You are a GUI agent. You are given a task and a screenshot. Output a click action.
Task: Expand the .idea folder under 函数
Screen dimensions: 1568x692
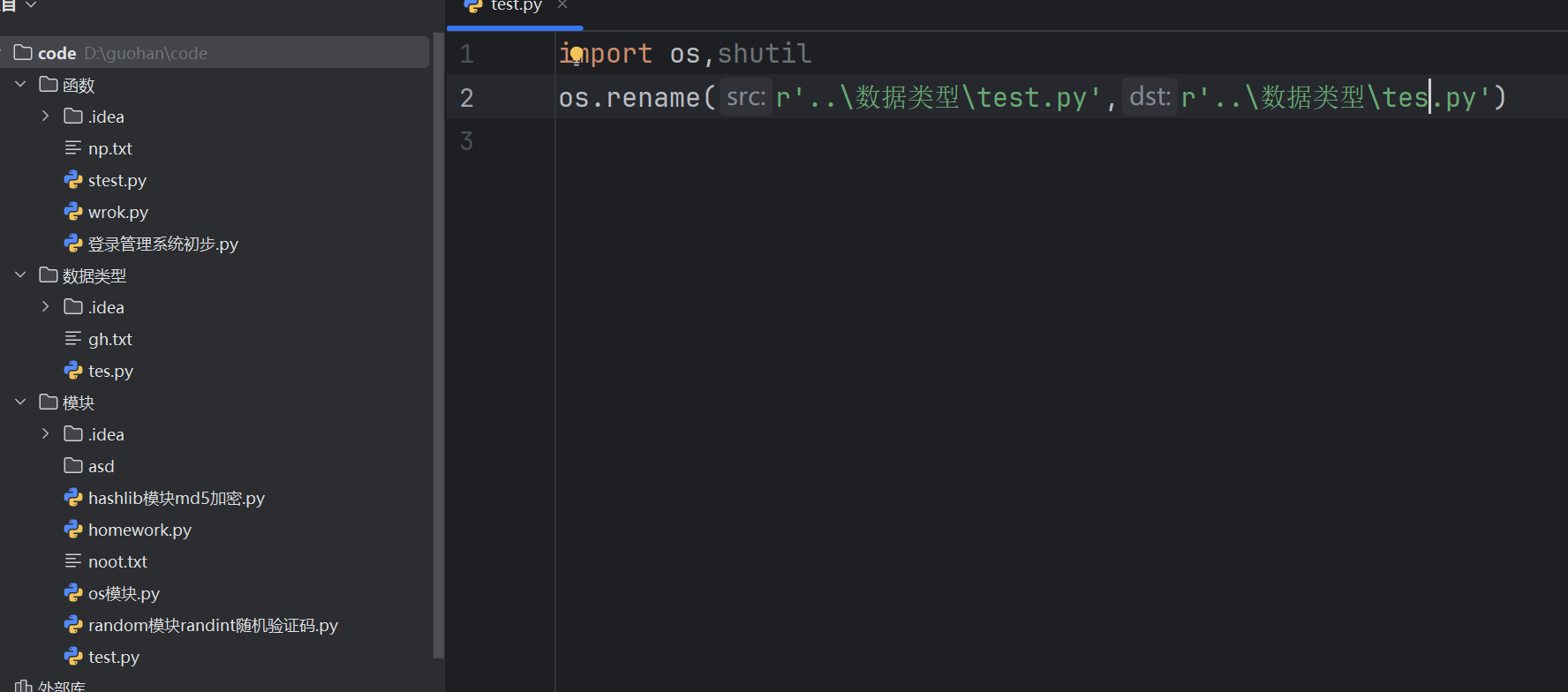[x=45, y=117]
